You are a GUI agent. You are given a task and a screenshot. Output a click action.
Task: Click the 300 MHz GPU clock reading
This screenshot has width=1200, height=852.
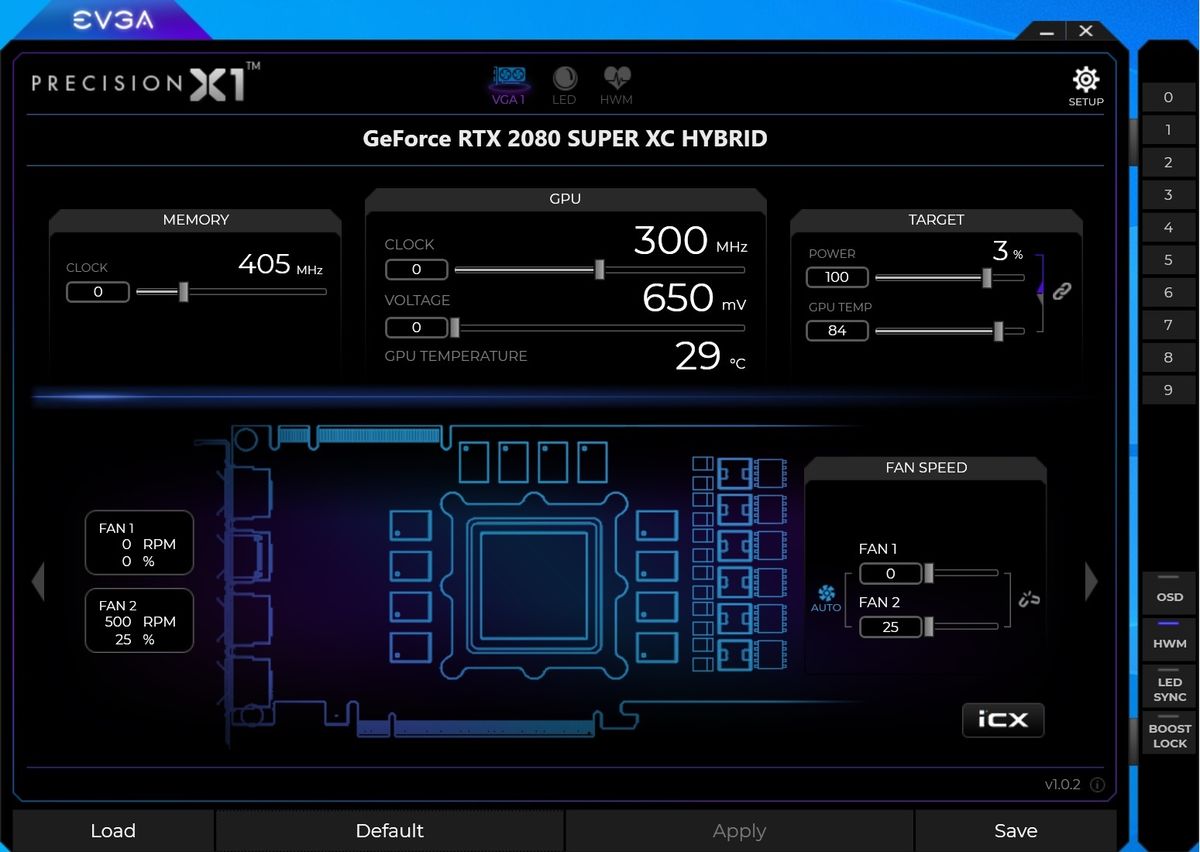point(690,241)
